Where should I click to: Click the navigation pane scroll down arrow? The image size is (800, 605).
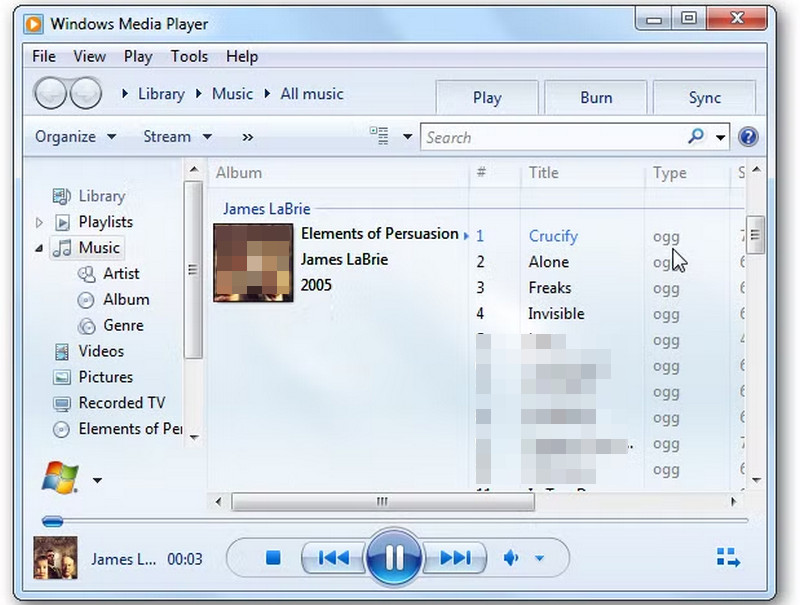[x=194, y=437]
